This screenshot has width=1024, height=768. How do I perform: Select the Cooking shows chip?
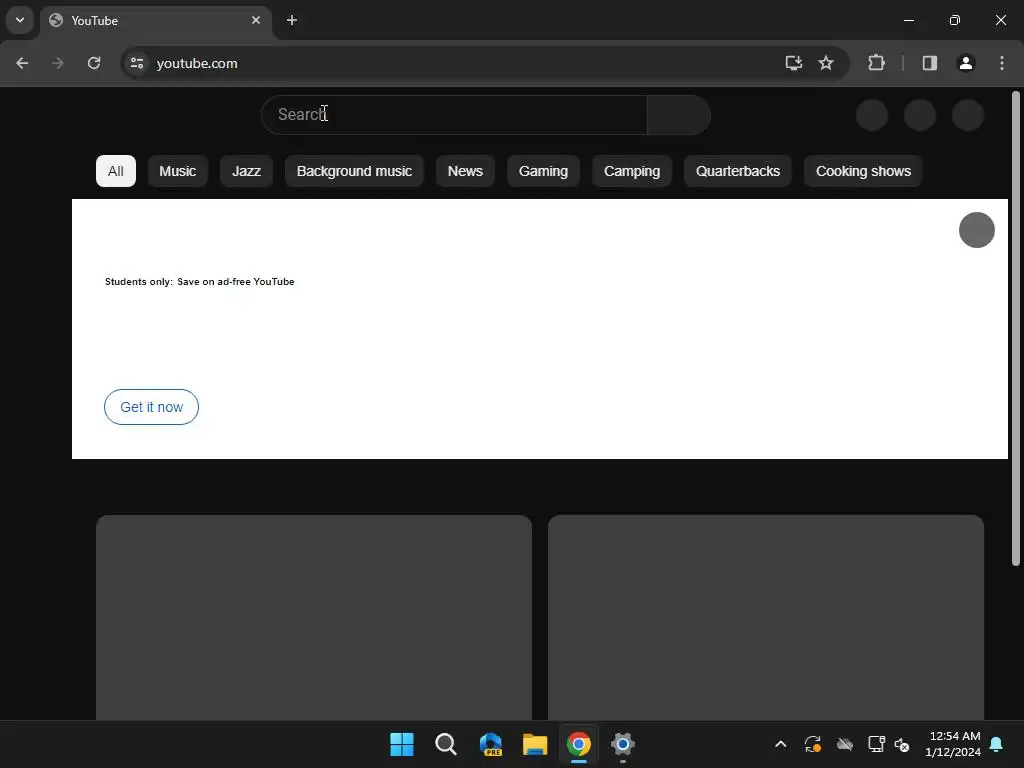coord(863,171)
